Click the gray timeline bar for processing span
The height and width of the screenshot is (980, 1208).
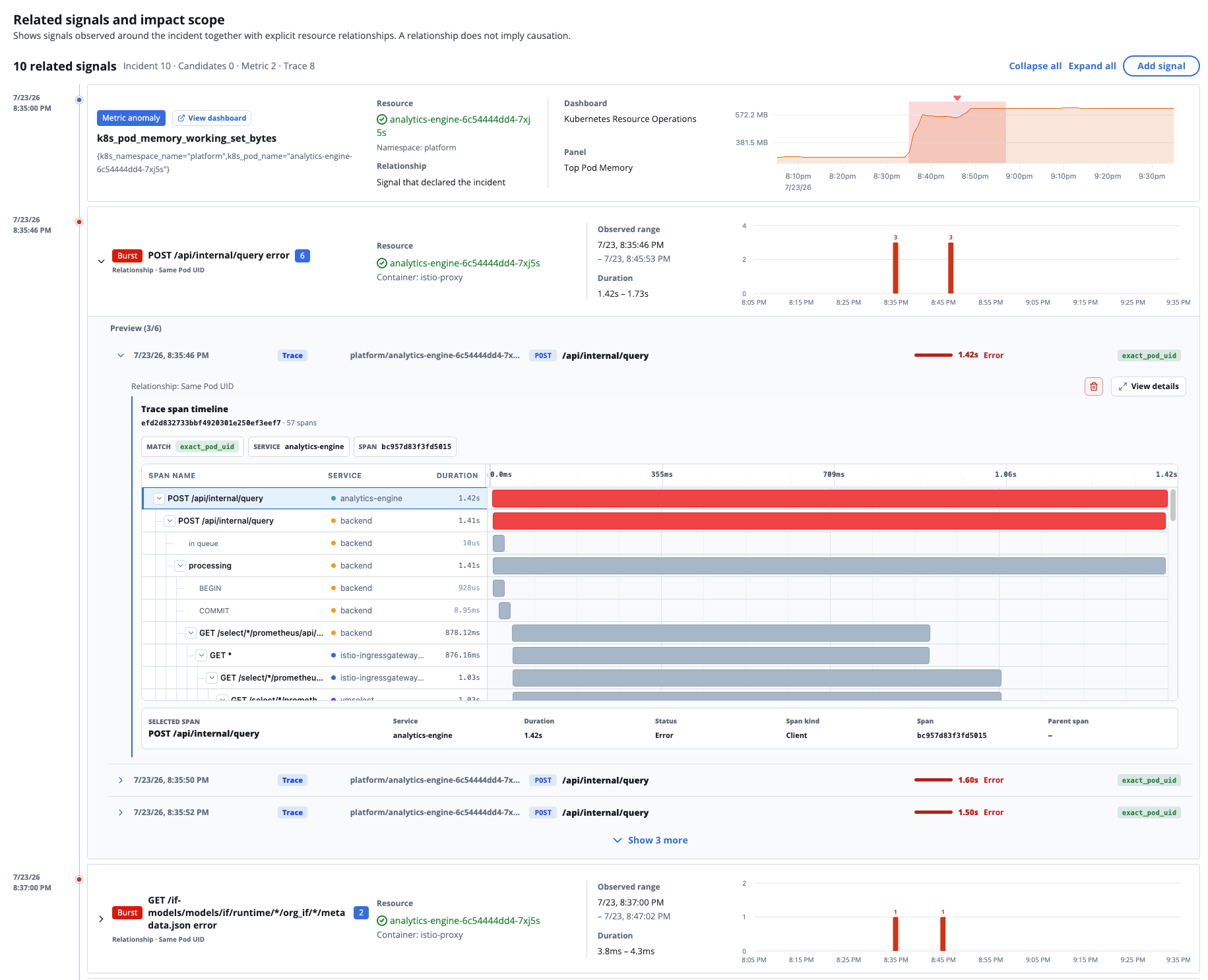829,566
